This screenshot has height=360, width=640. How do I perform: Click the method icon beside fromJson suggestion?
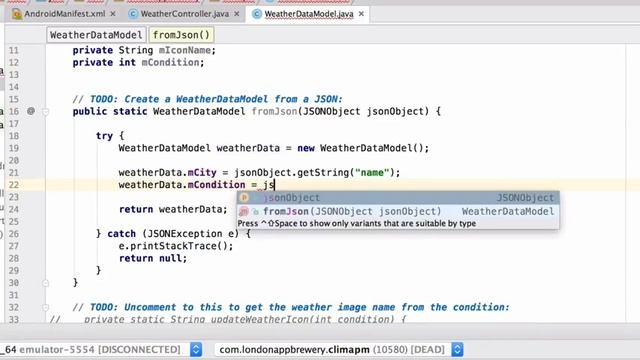(244, 211)
